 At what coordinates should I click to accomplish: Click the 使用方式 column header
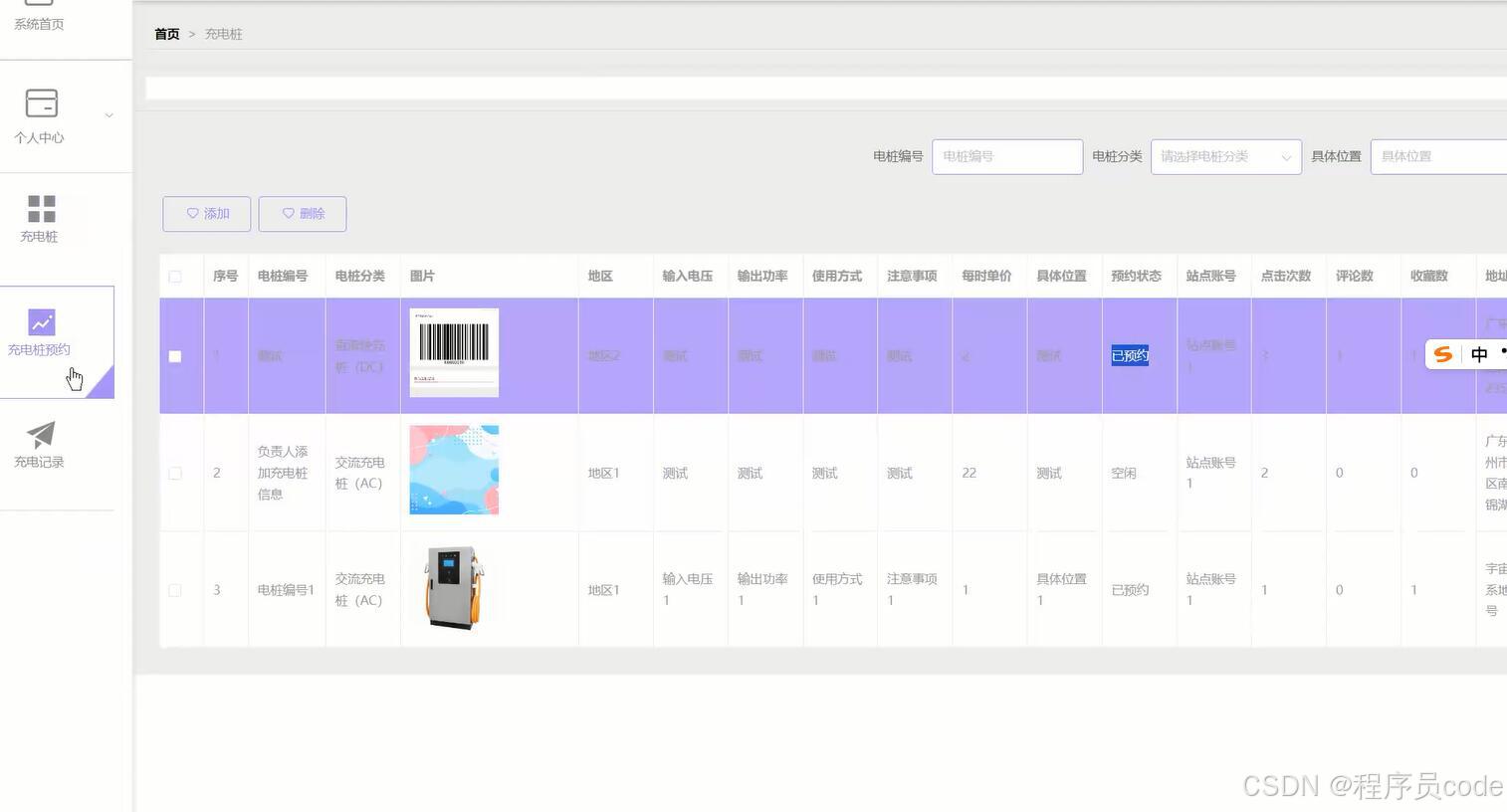837,276
